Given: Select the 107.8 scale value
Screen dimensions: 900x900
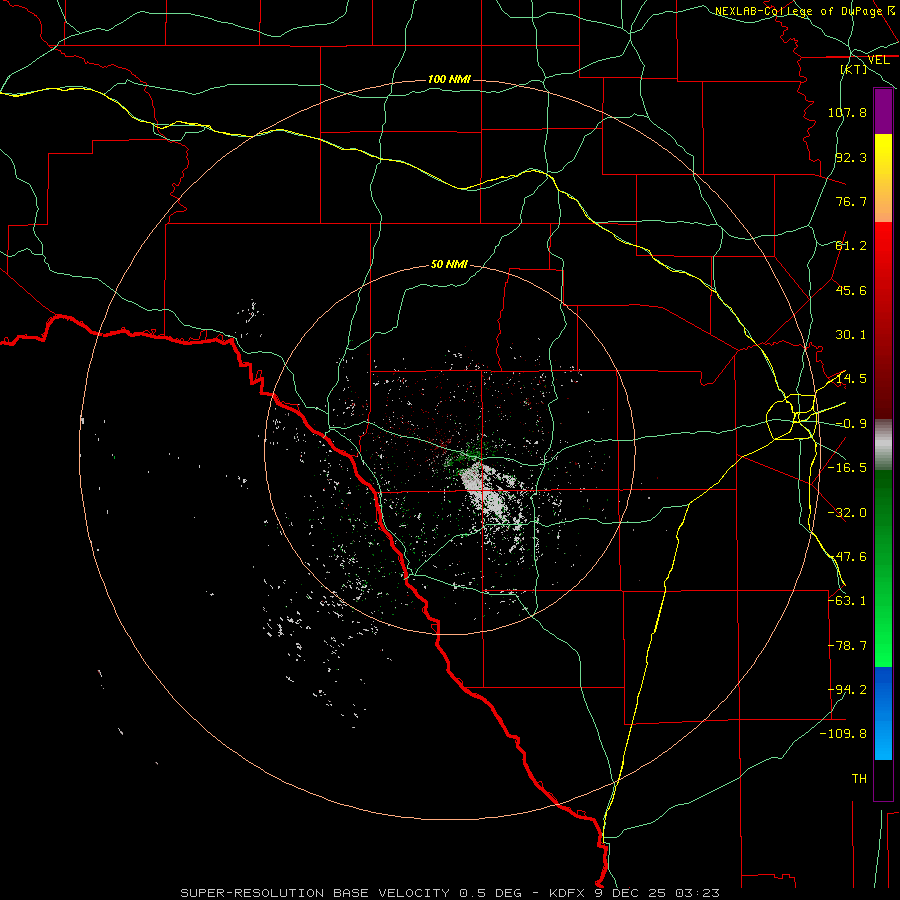Looking at the screenshot, I should pyautogui.click(x=847, y=112).
